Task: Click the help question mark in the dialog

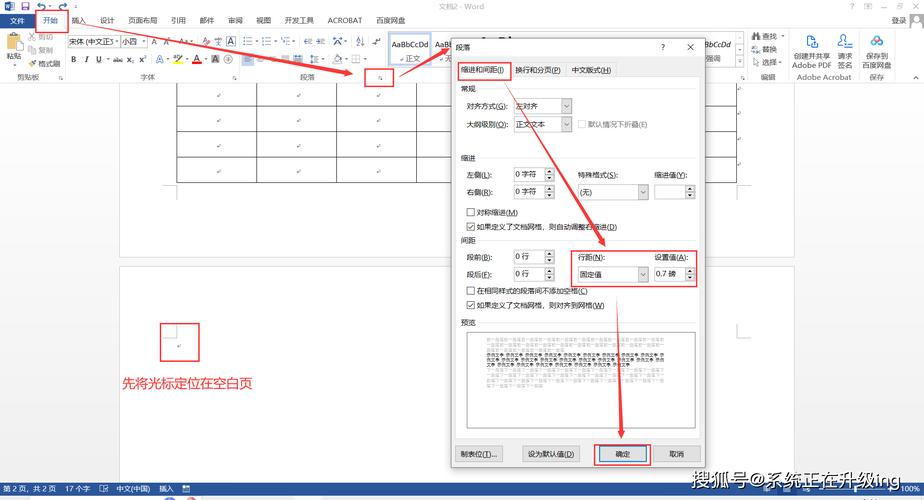Action: tap(663, 47)
